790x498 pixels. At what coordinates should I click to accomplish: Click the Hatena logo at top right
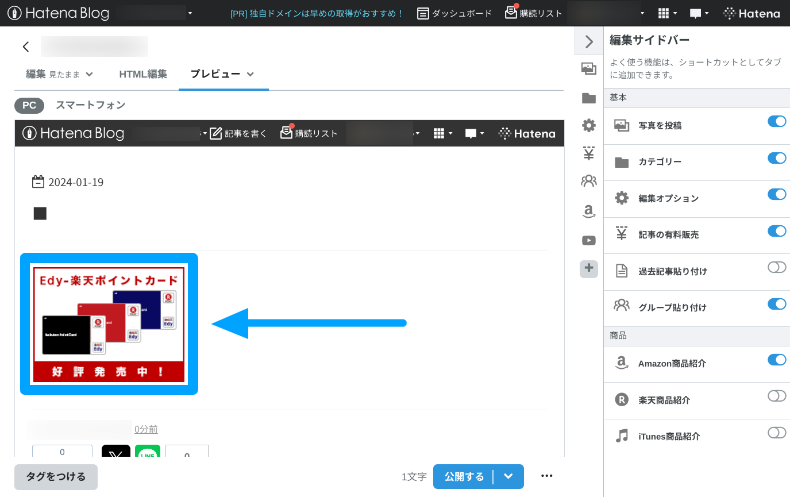[x=751, y=14]
